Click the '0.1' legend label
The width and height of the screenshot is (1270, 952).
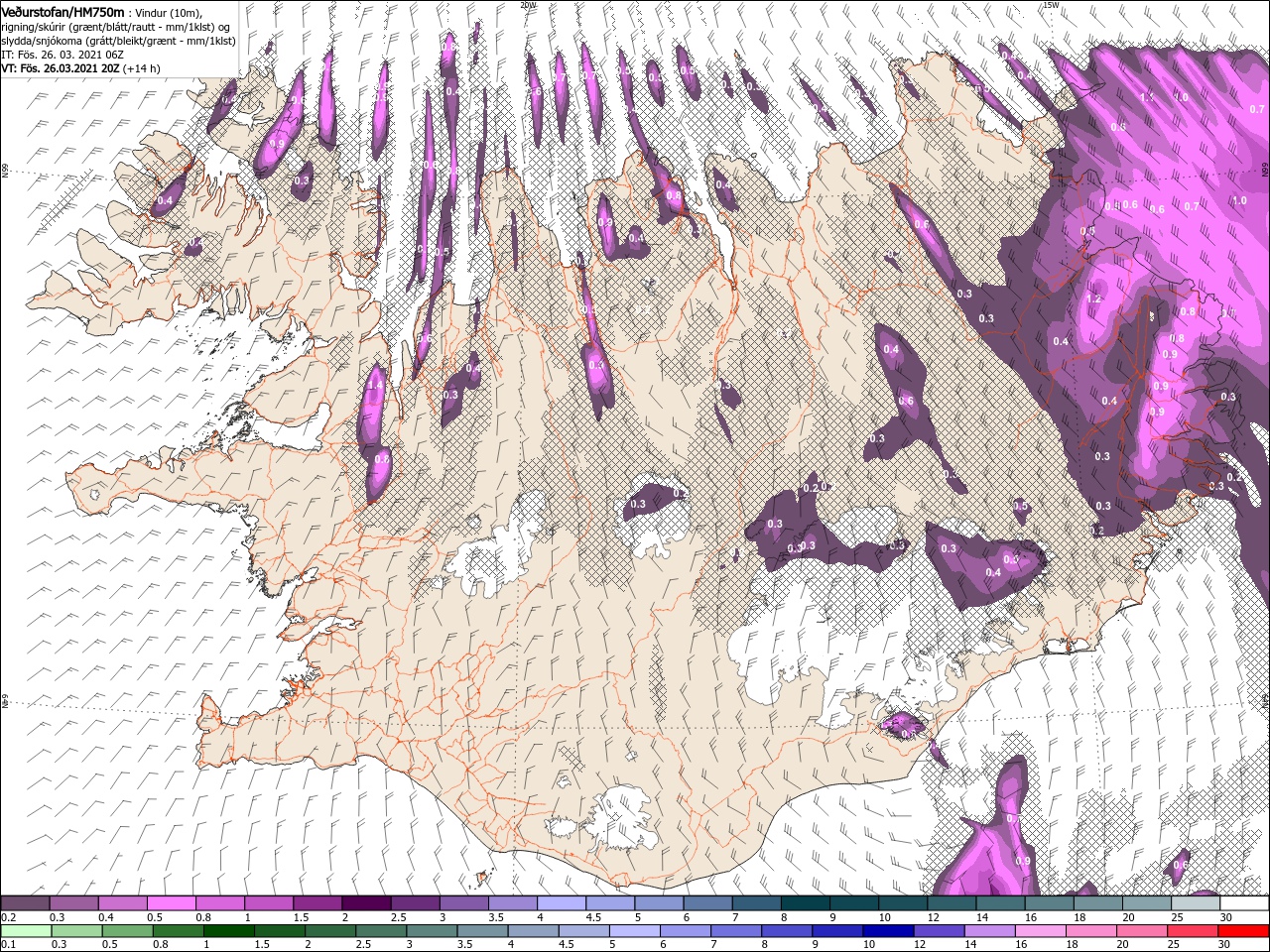[8, 943]
